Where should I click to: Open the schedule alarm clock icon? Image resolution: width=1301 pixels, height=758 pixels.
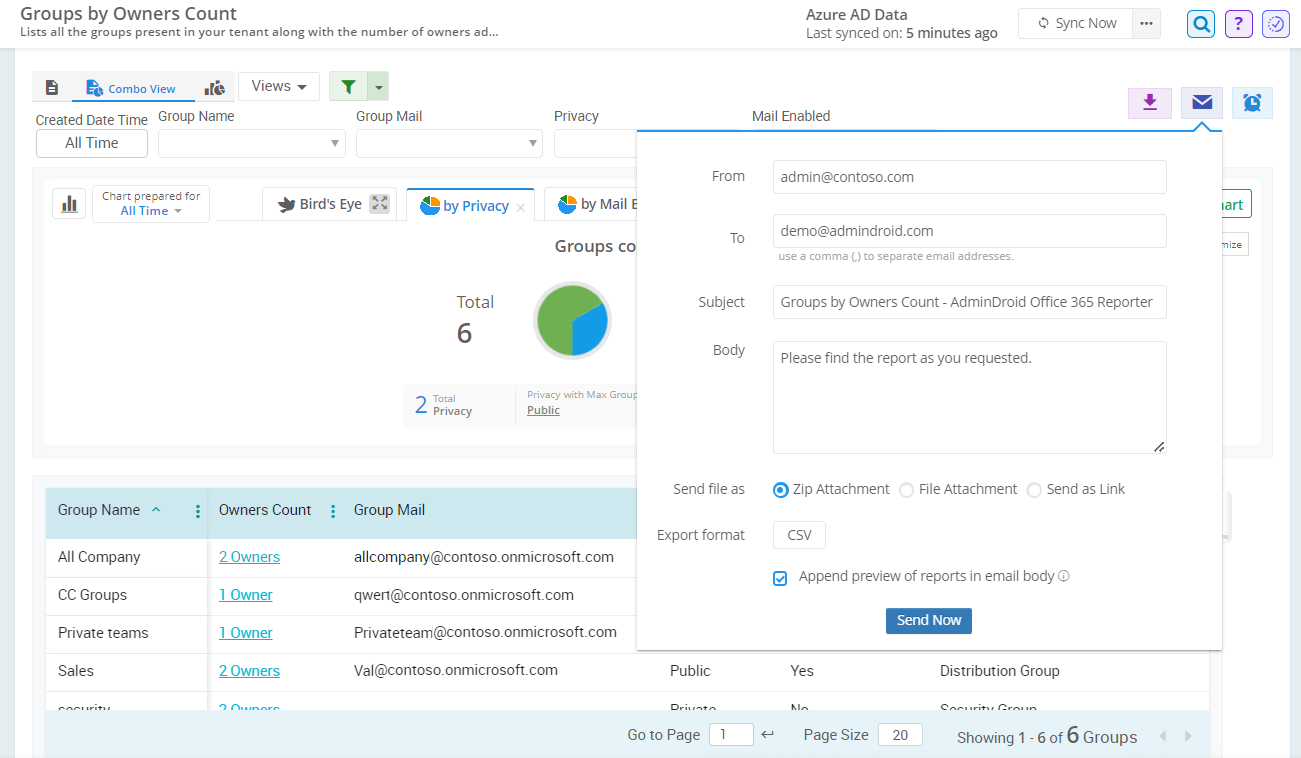coord(1252,103)
